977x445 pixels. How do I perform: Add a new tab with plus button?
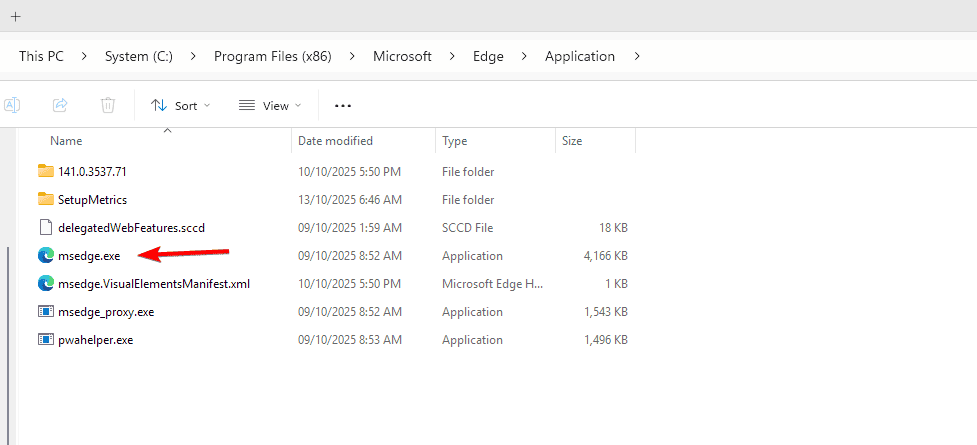click(15, 16)
